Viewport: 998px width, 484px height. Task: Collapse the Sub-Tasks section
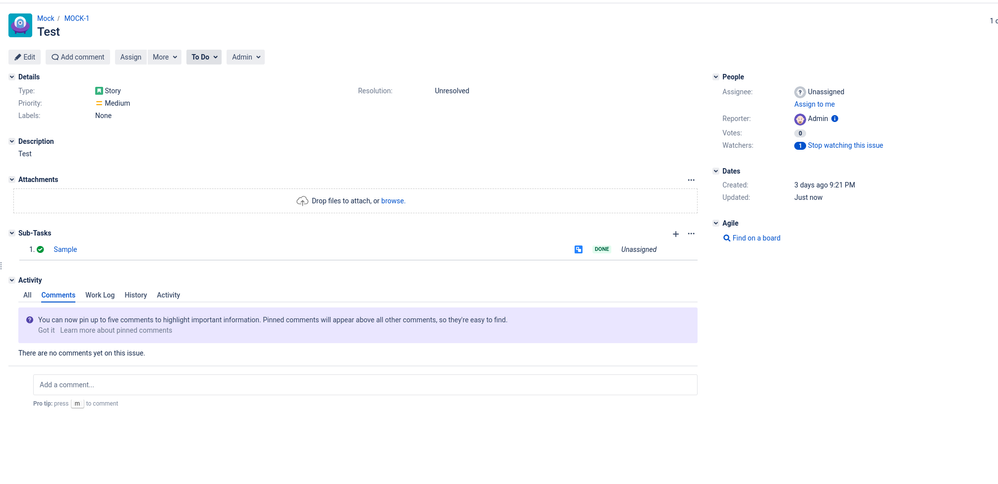(11, 233)
